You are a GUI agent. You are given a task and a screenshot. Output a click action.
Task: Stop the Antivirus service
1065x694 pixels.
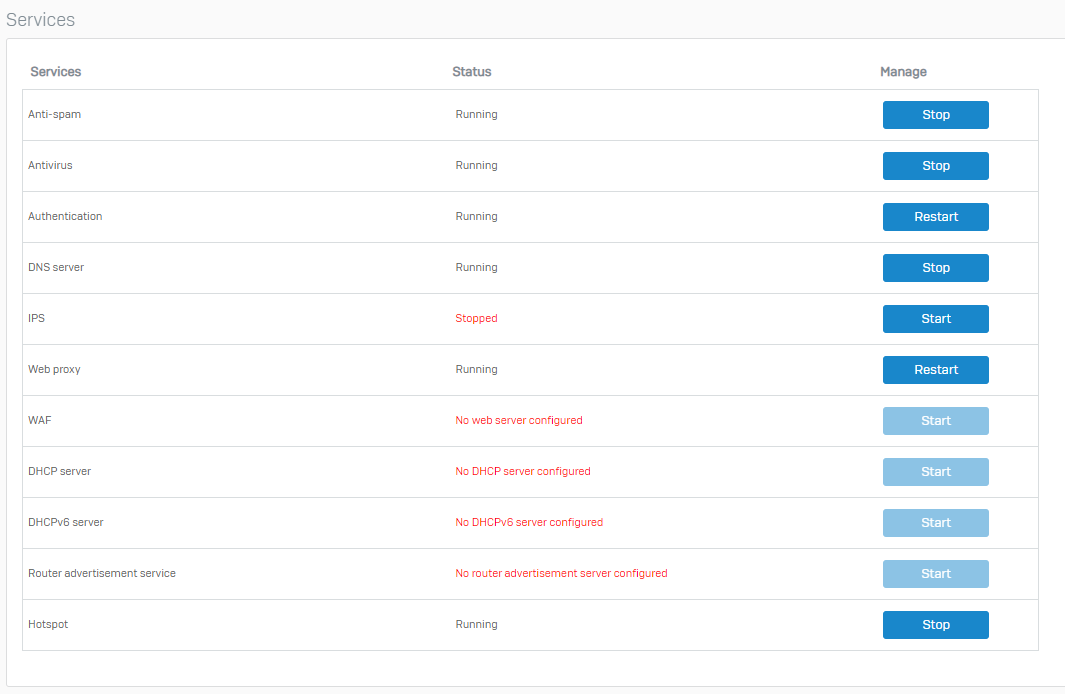935,166
